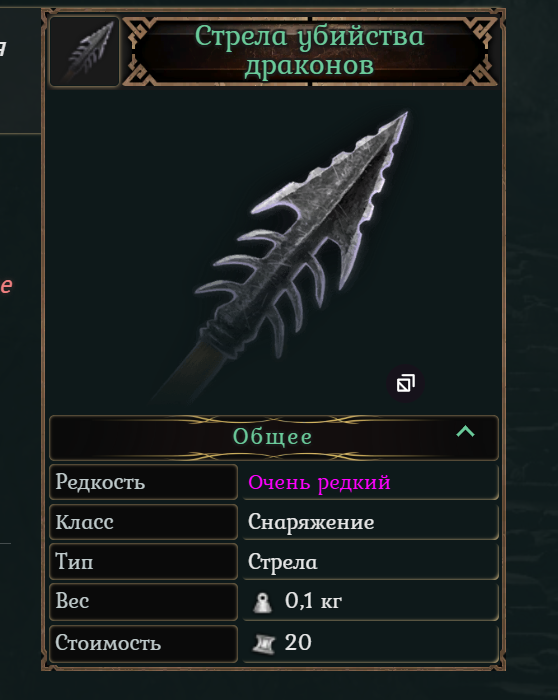The height and width of the screenshot is (700, 558).
Task: Click the Стоимость label cell
Action: (x=143, y=643)
